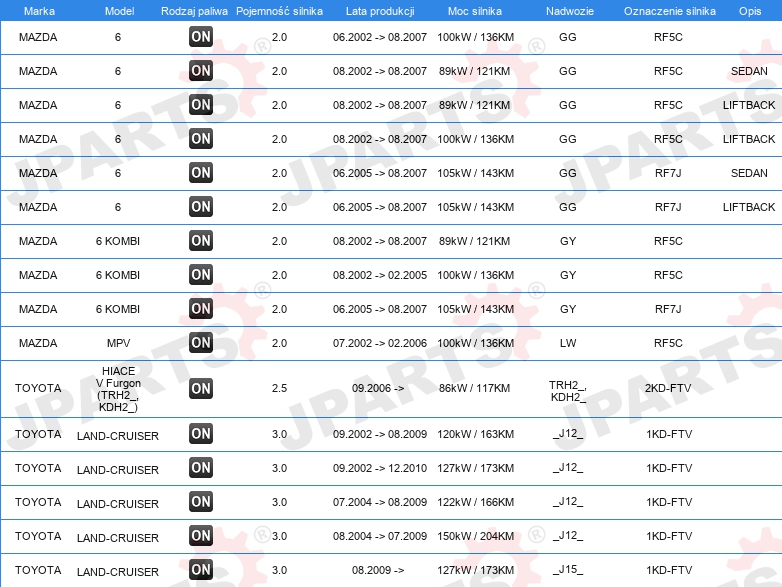Click 1KD-FTV engine code in _J15_ row
The image size is (782, 587).
pos(669,570)
